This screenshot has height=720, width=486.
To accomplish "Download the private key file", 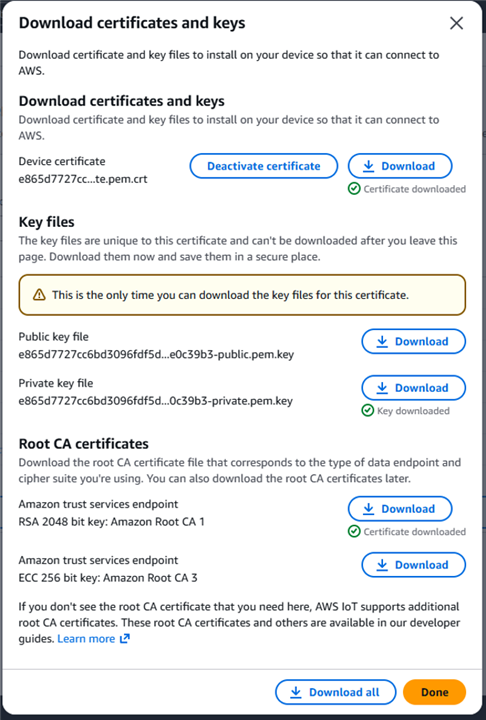I will tap(413, 388).
